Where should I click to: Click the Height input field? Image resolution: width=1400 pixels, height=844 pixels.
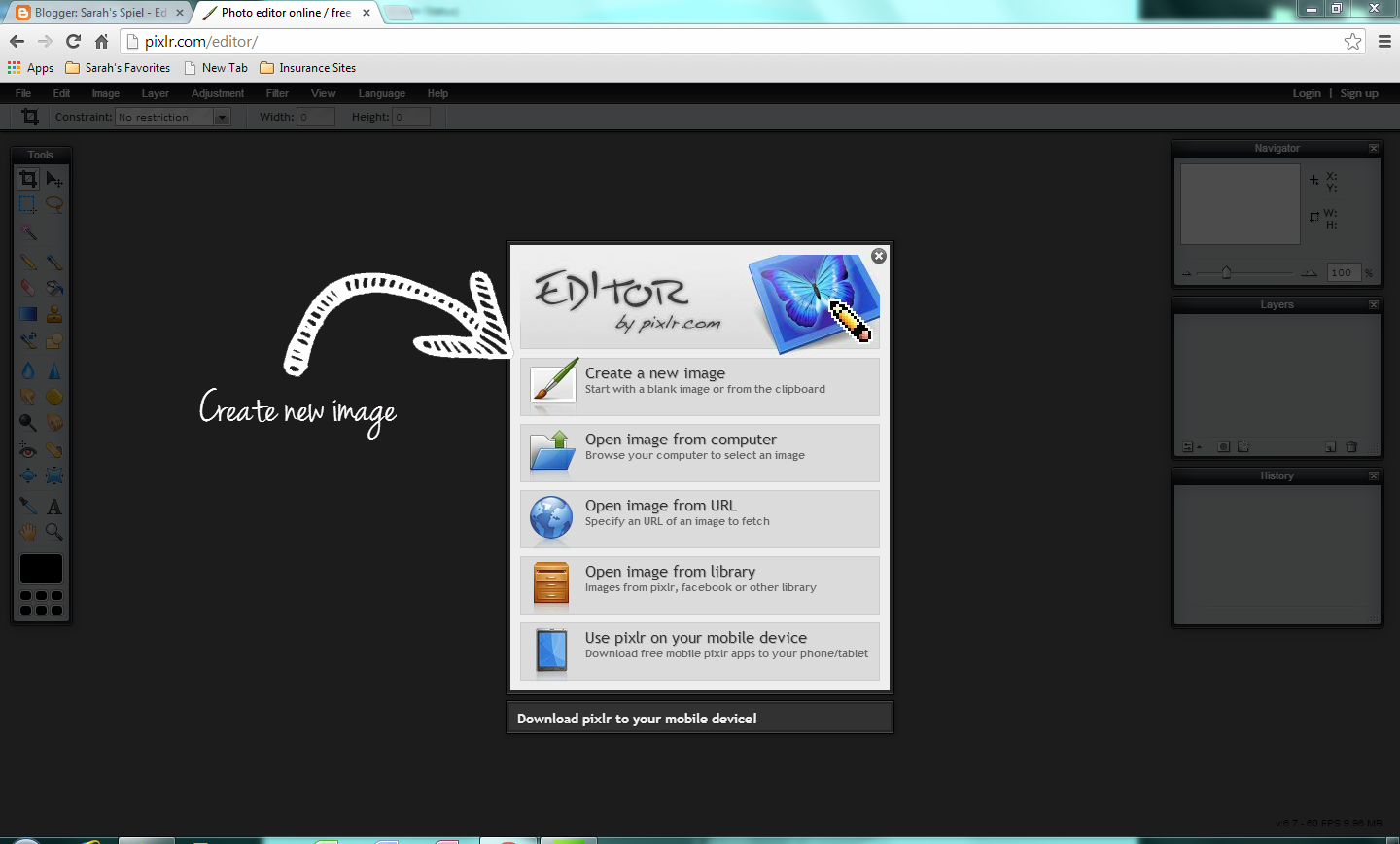coord(411,117)
